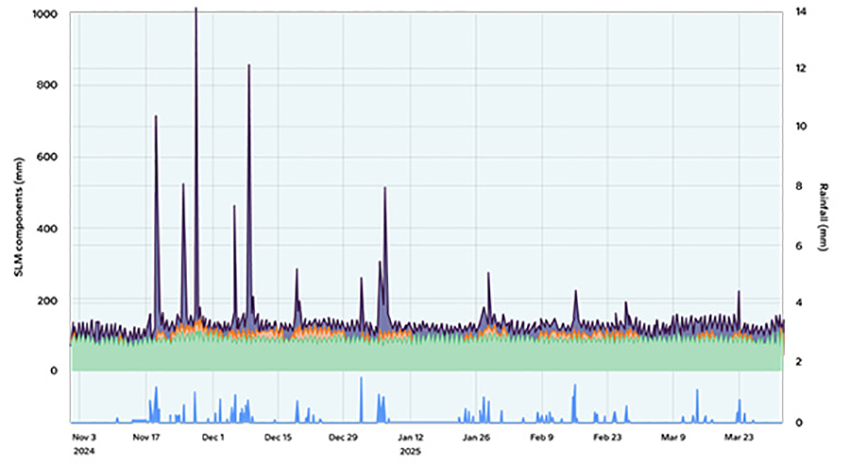Select the early January peak near 500 mm
The width and height of the screenshot is (850, 465).
click(x=385, y=190)
